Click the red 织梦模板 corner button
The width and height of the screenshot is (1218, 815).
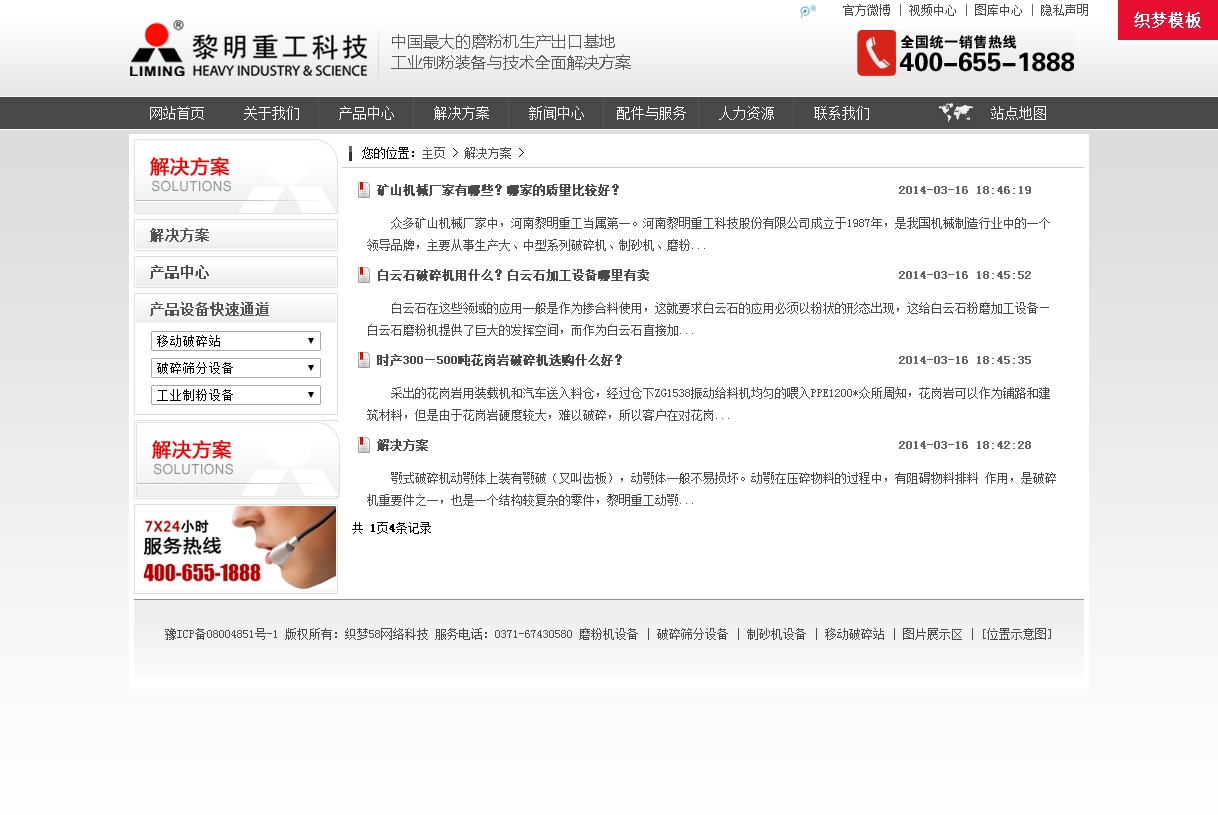coord(1168,20)
